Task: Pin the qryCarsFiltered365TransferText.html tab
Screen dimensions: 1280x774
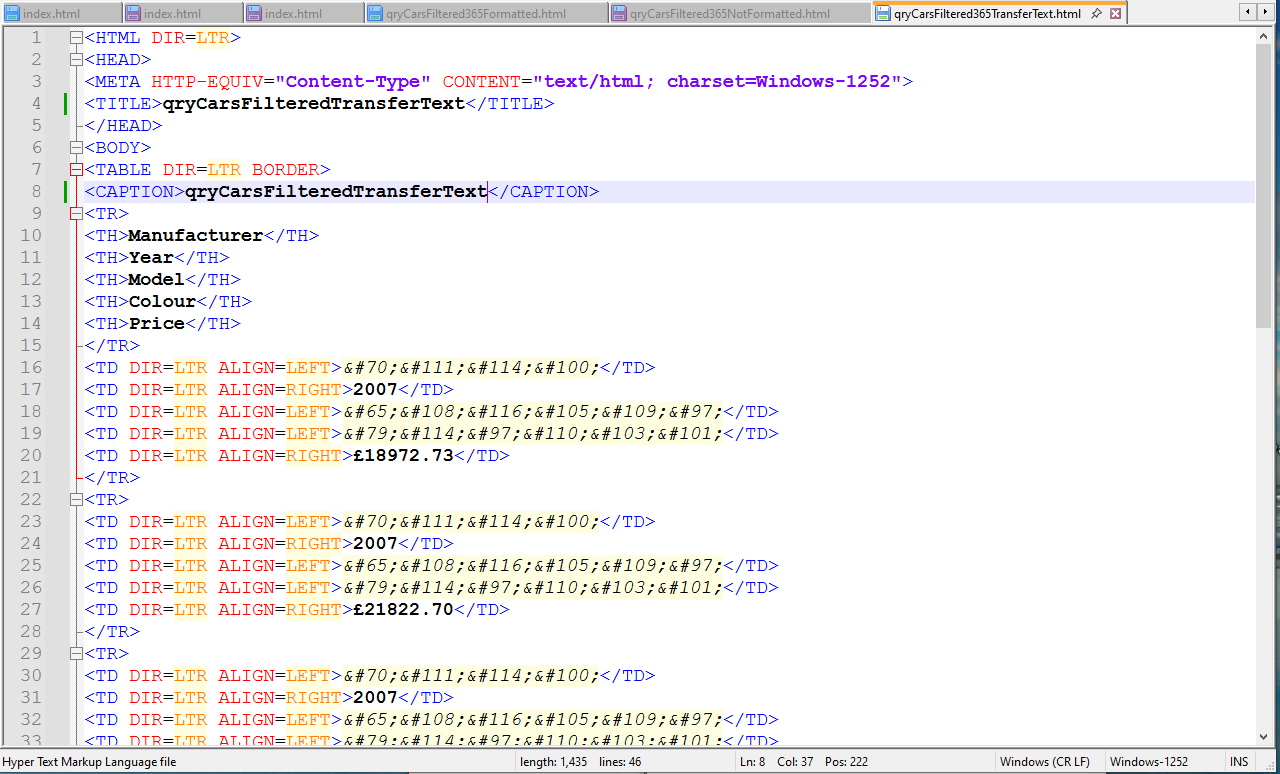Action: [x=1096, y=14]
